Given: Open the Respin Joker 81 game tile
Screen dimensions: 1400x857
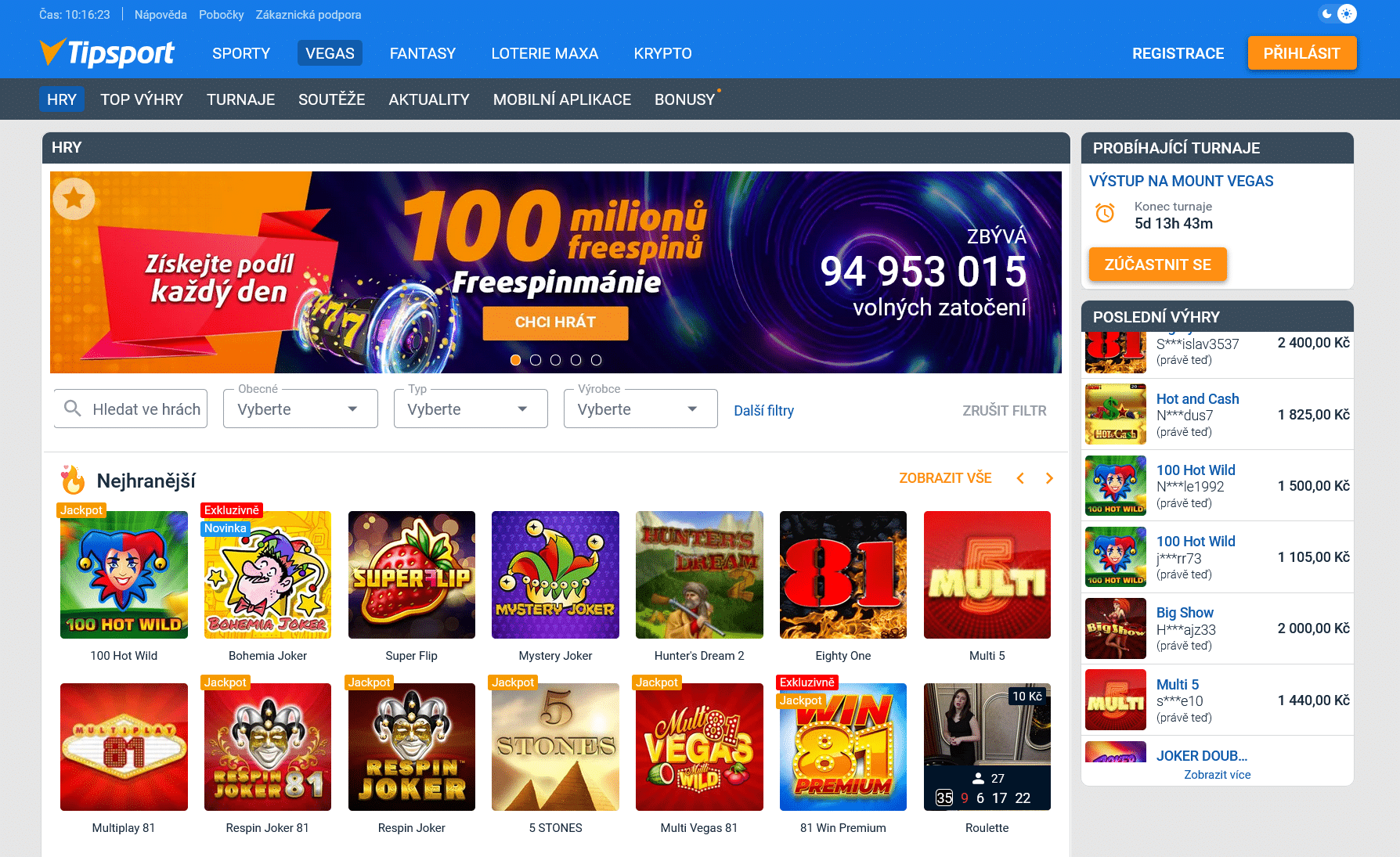Looking at the screenshot, I should click(x=268, y=747).
